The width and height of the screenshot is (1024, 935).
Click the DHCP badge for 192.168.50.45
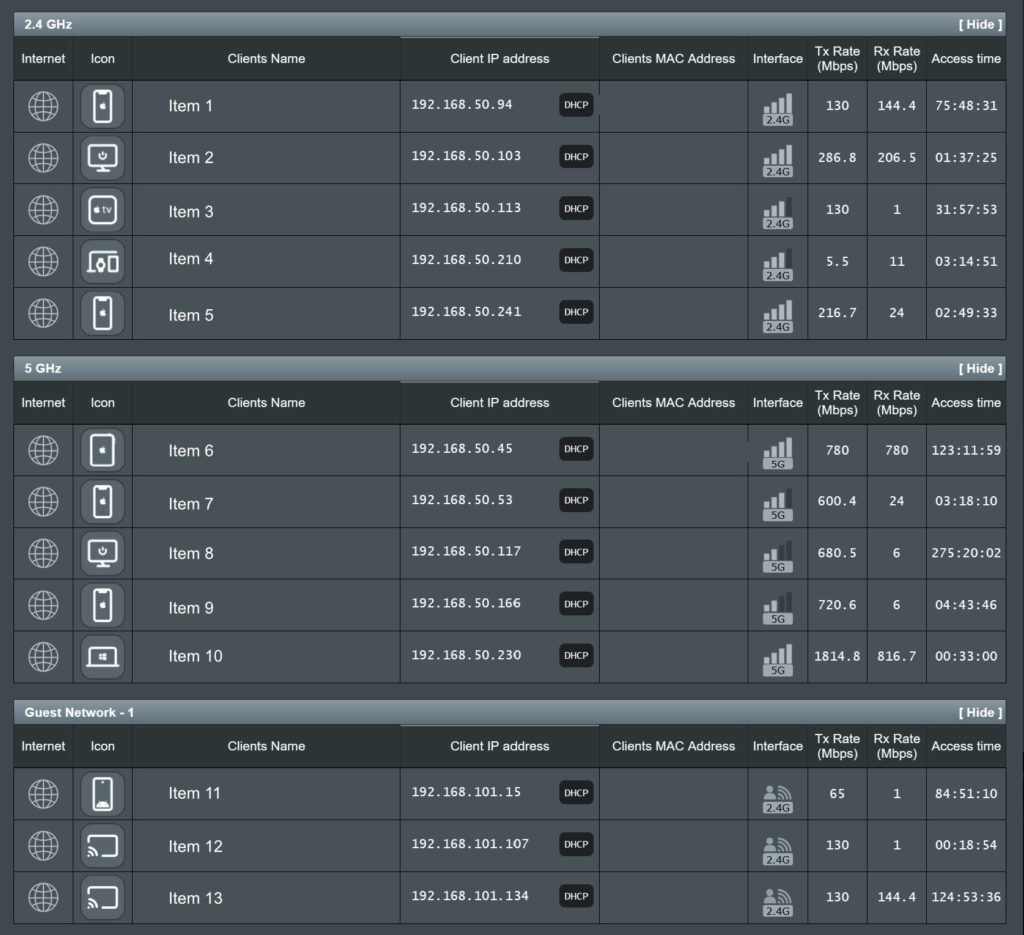click(576, 449)
